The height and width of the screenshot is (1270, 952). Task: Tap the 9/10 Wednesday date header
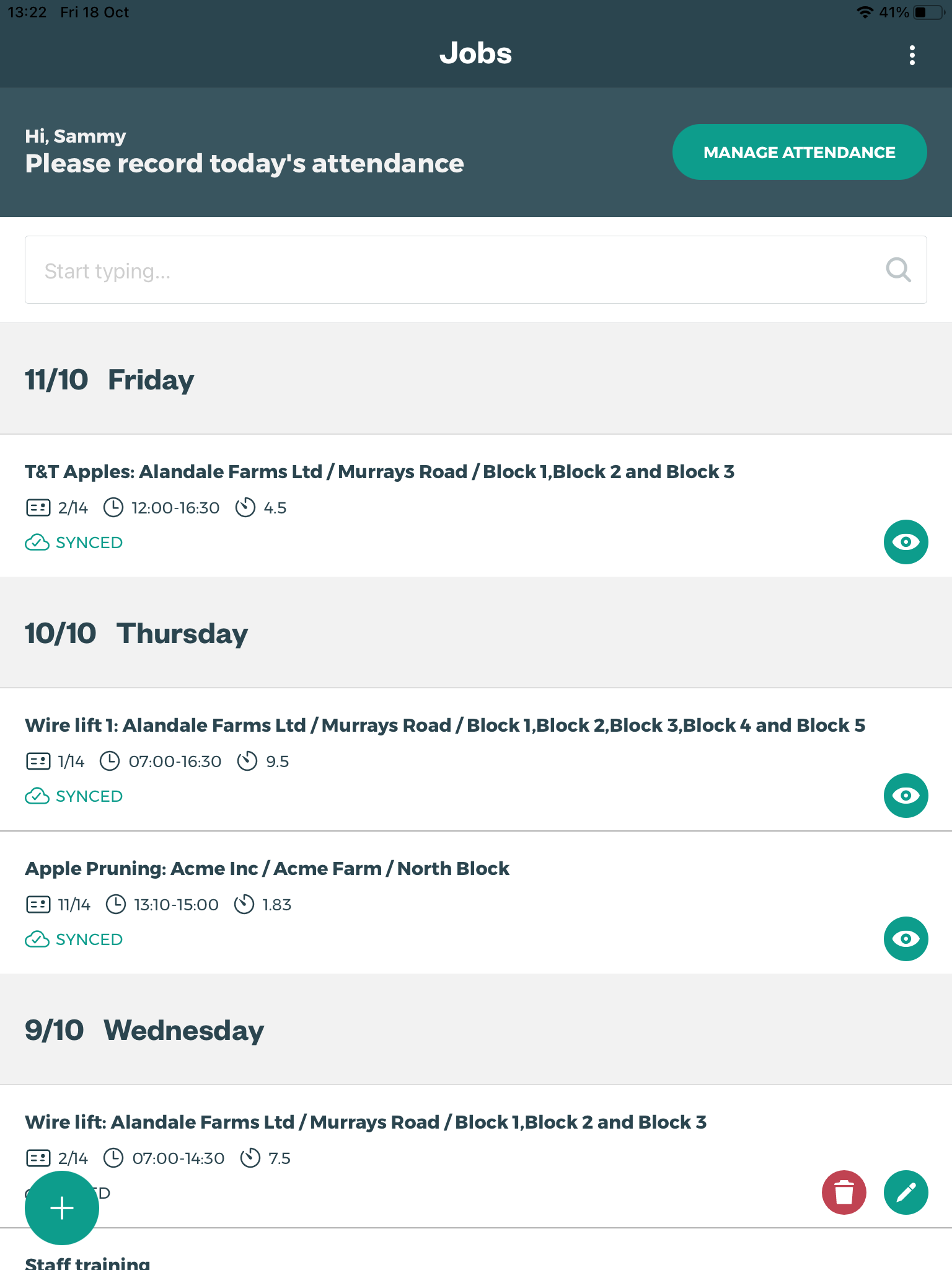(144, 1030)
